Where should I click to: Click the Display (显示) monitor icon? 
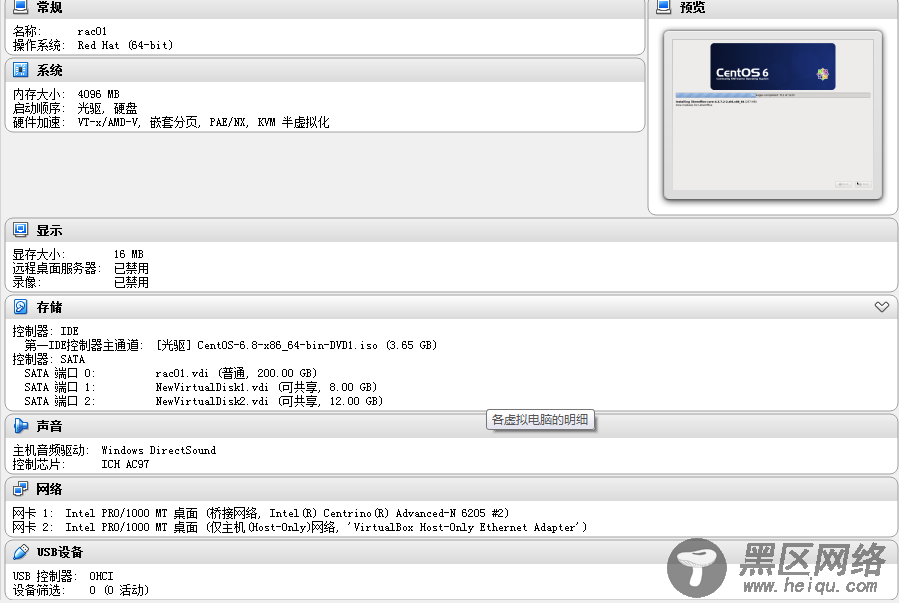tap(20, 230)
